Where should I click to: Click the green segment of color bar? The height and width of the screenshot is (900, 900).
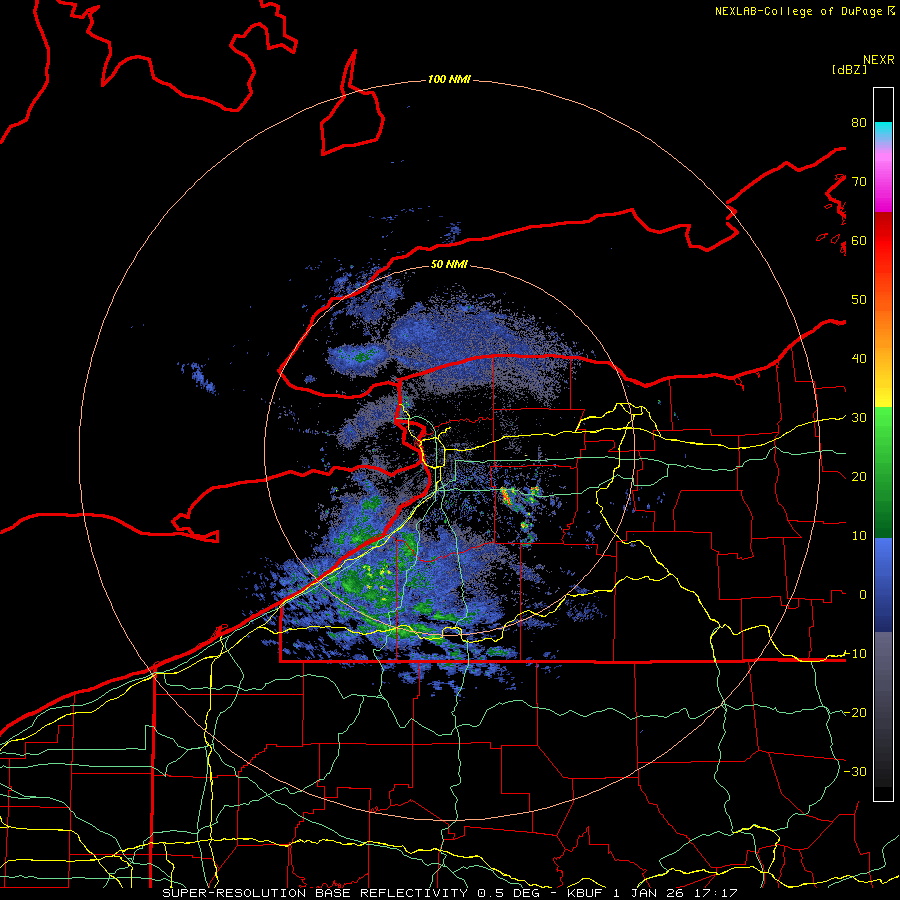(883, 472)
